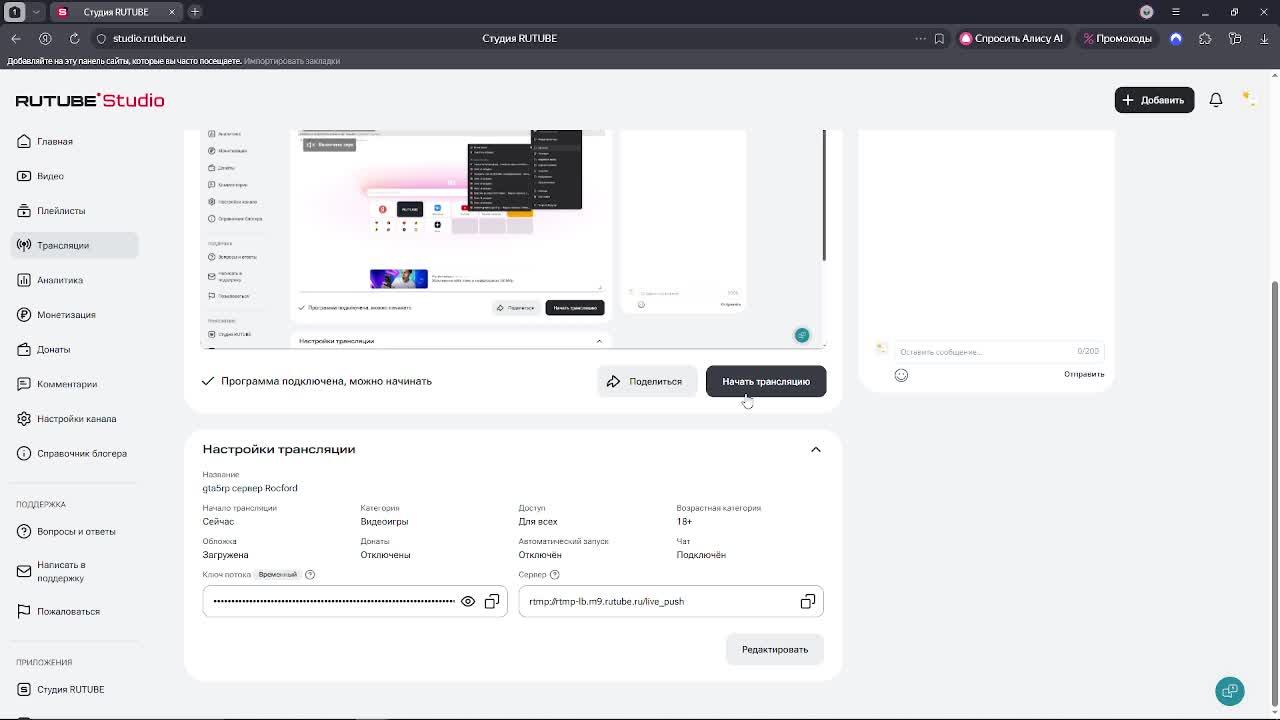Click Поделиться button
Viewport: 1280px width, 720px height.
pos(646,381)
